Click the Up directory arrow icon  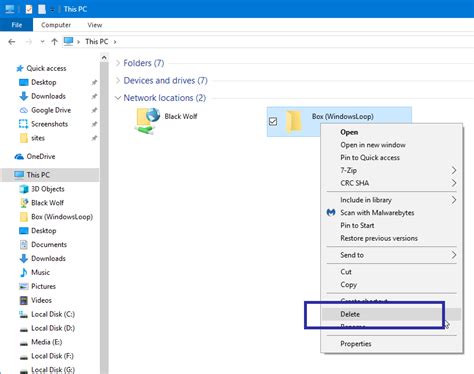click(x=54, y=42)
